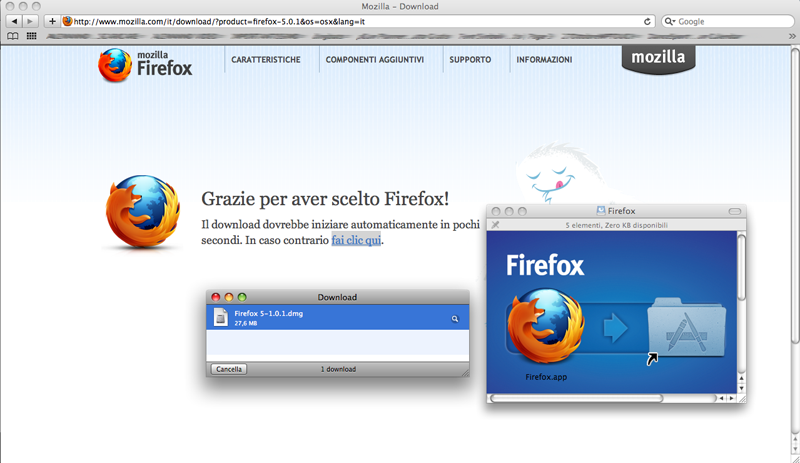Click the Safari back arrow button
The image size is (800, 463).
tap(14, 21)
